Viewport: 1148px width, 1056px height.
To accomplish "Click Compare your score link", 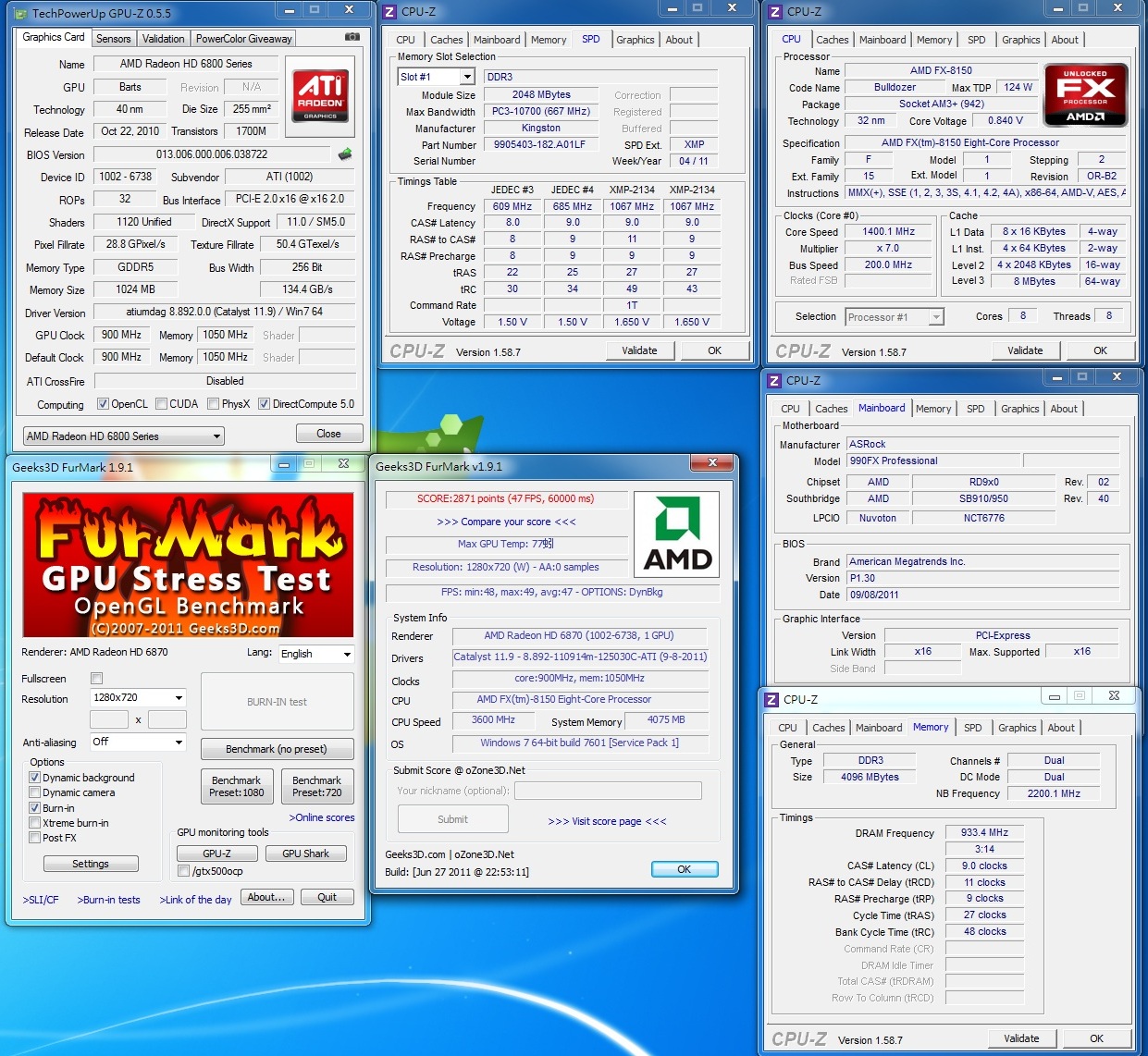I will (506, 522).
